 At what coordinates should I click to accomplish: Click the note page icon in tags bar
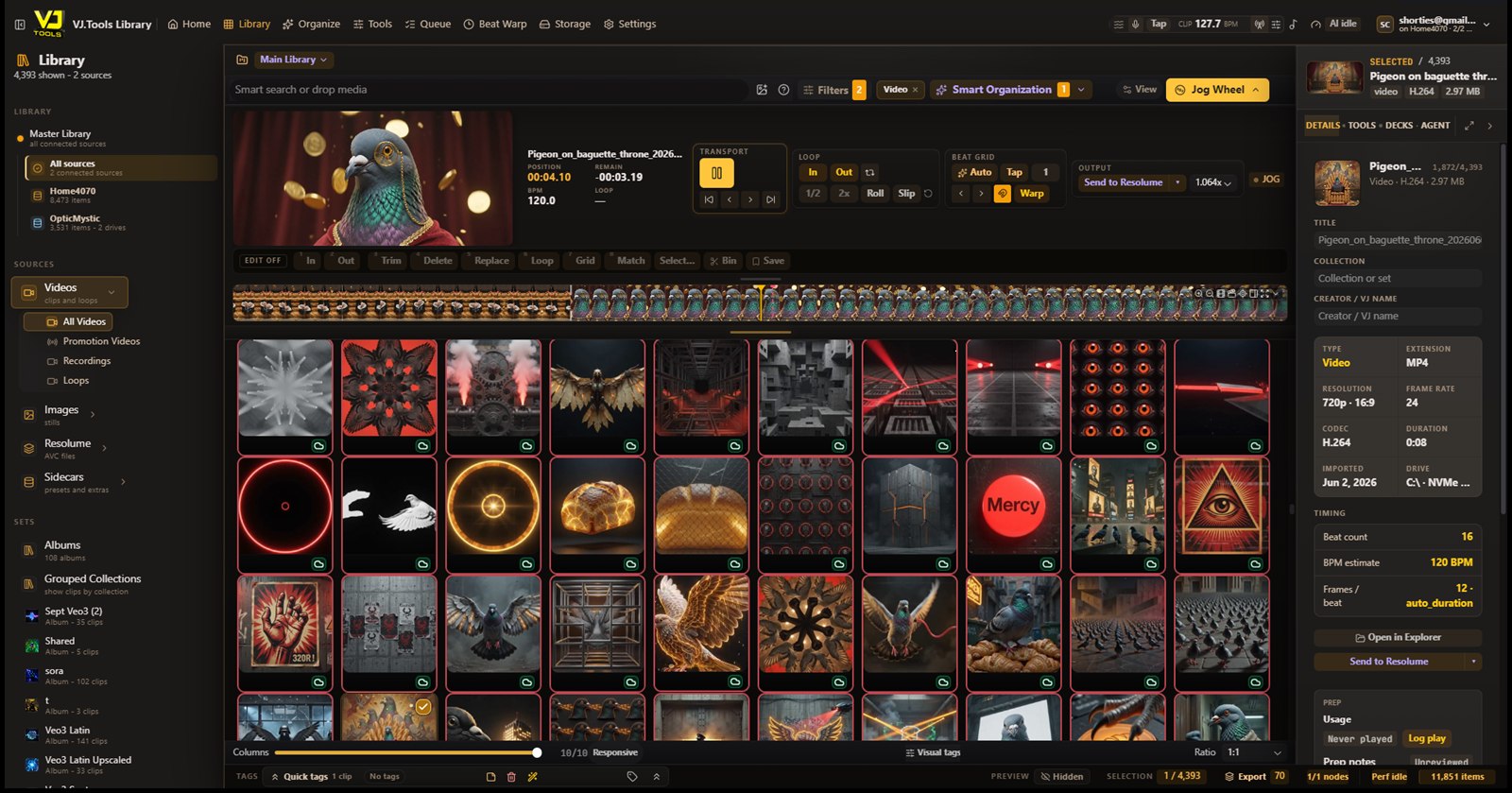pos(490,776)
